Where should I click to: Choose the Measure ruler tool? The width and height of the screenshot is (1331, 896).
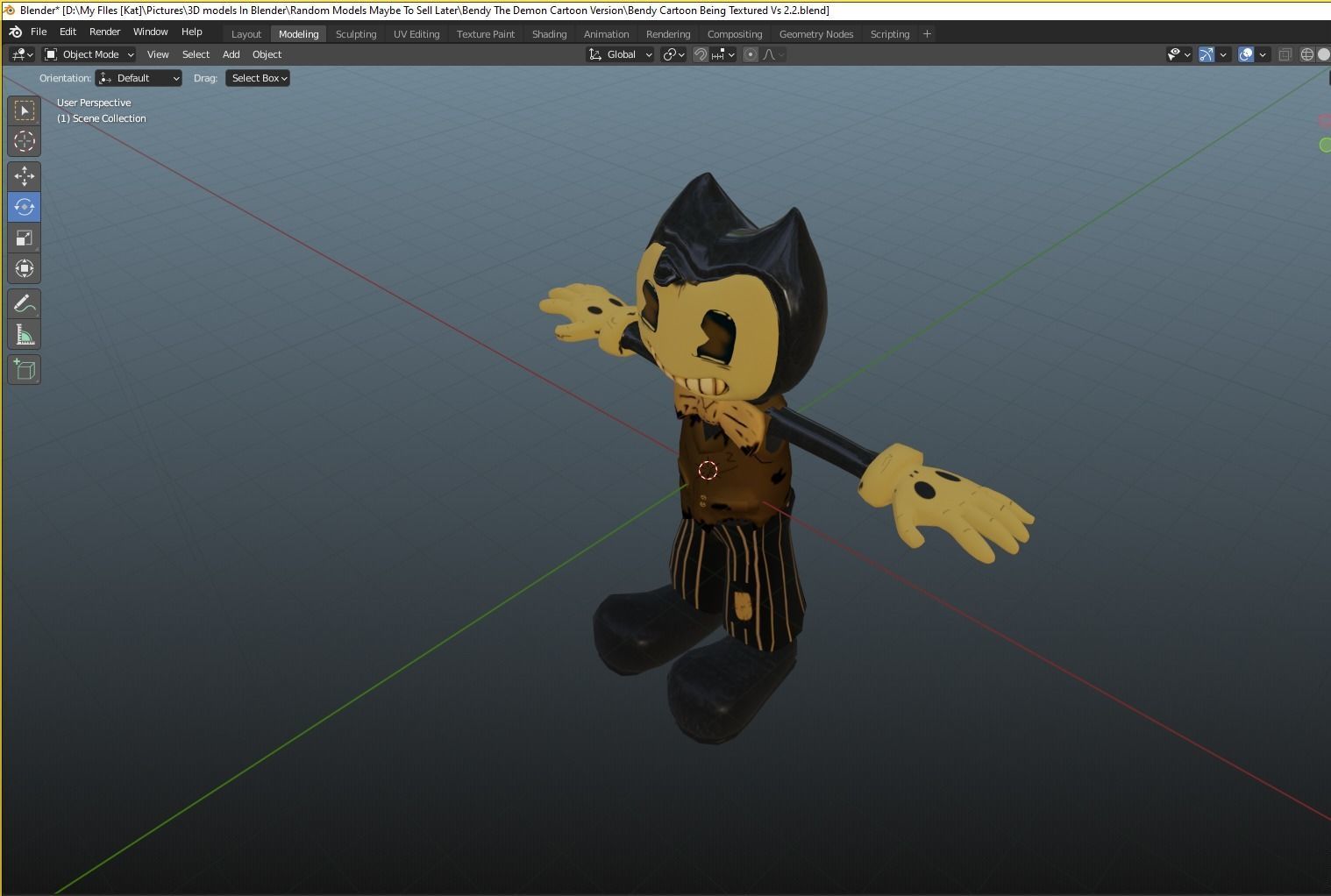tap(25, 334)
